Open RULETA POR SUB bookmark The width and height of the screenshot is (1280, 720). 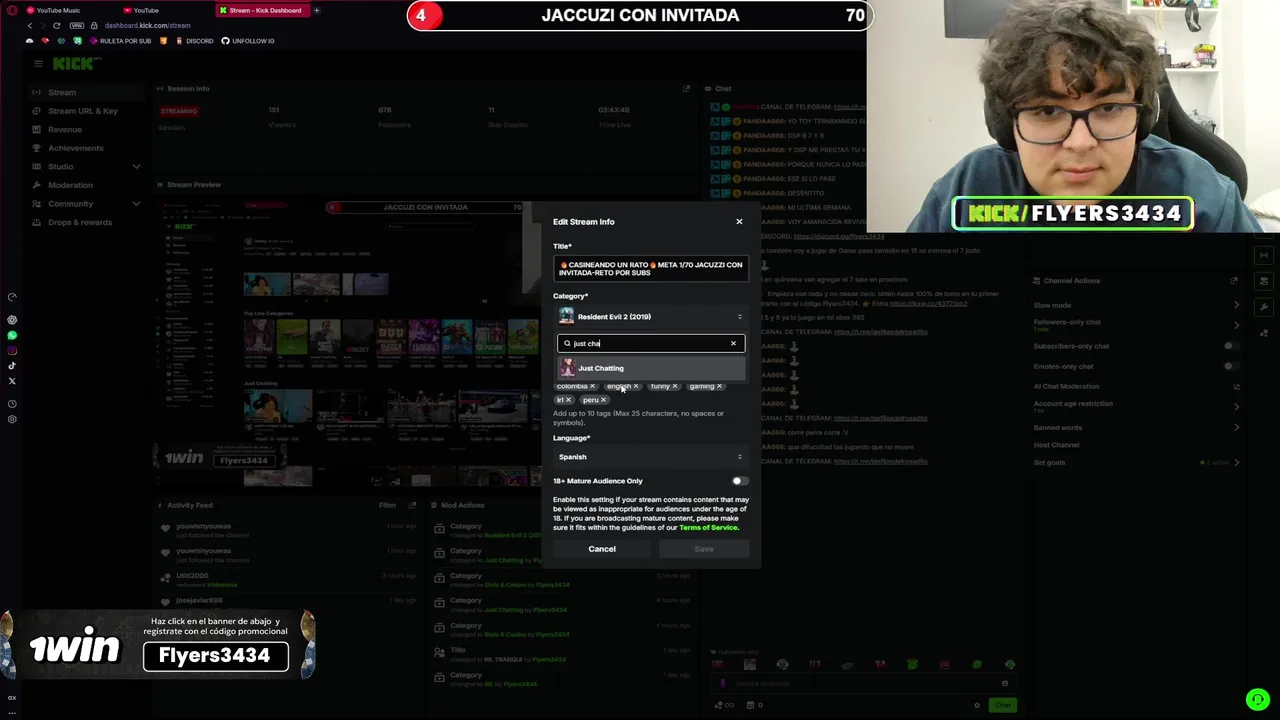(x=120, y=41)
